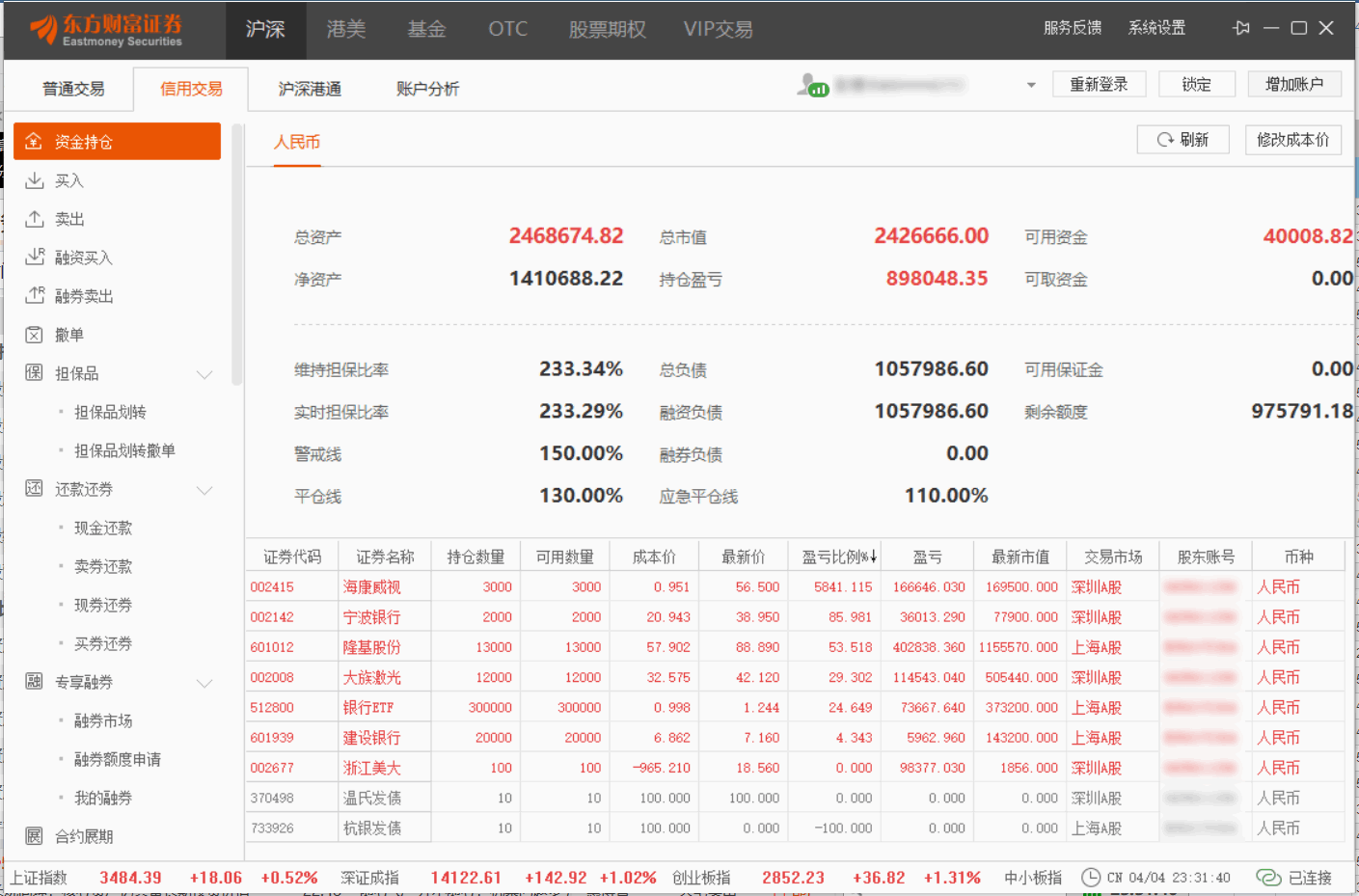Select the 隆基股份 holding row
This screenshot has height=896, width=1359.
tap(795, 647)
